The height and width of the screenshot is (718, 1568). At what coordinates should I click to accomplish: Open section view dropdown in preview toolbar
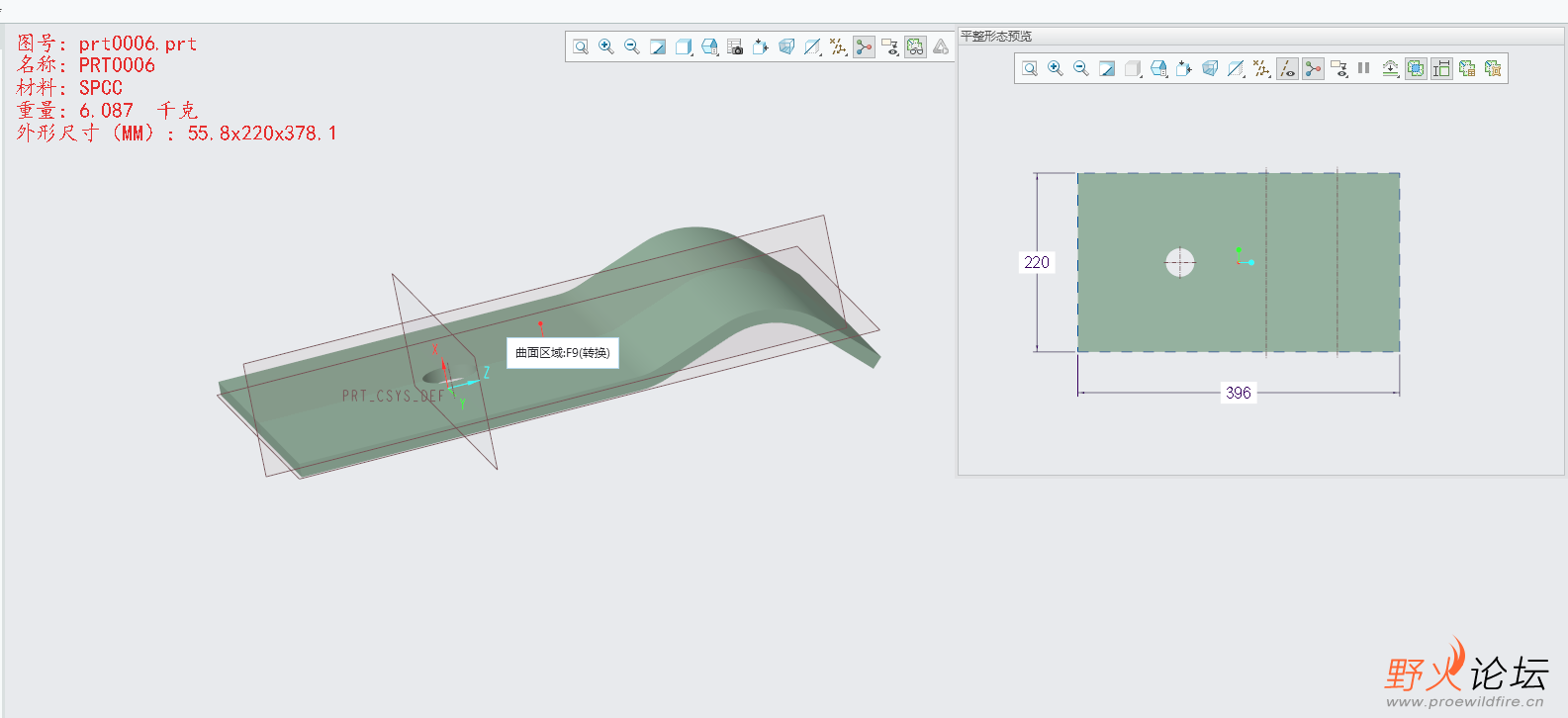click(1236, 68)
